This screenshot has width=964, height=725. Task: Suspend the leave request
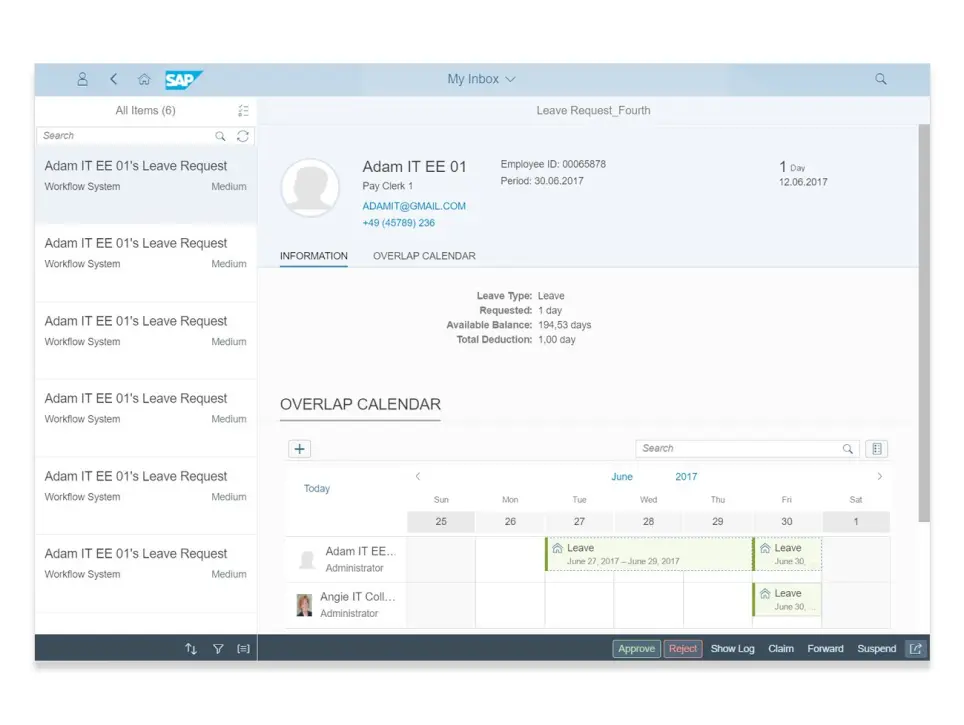point(877,649)
